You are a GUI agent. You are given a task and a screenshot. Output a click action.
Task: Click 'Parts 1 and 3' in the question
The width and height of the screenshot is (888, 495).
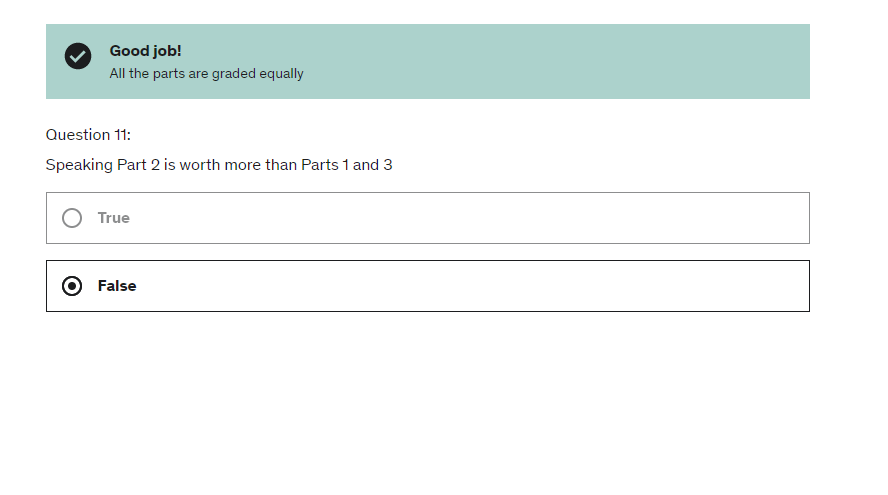click(347, 165)
